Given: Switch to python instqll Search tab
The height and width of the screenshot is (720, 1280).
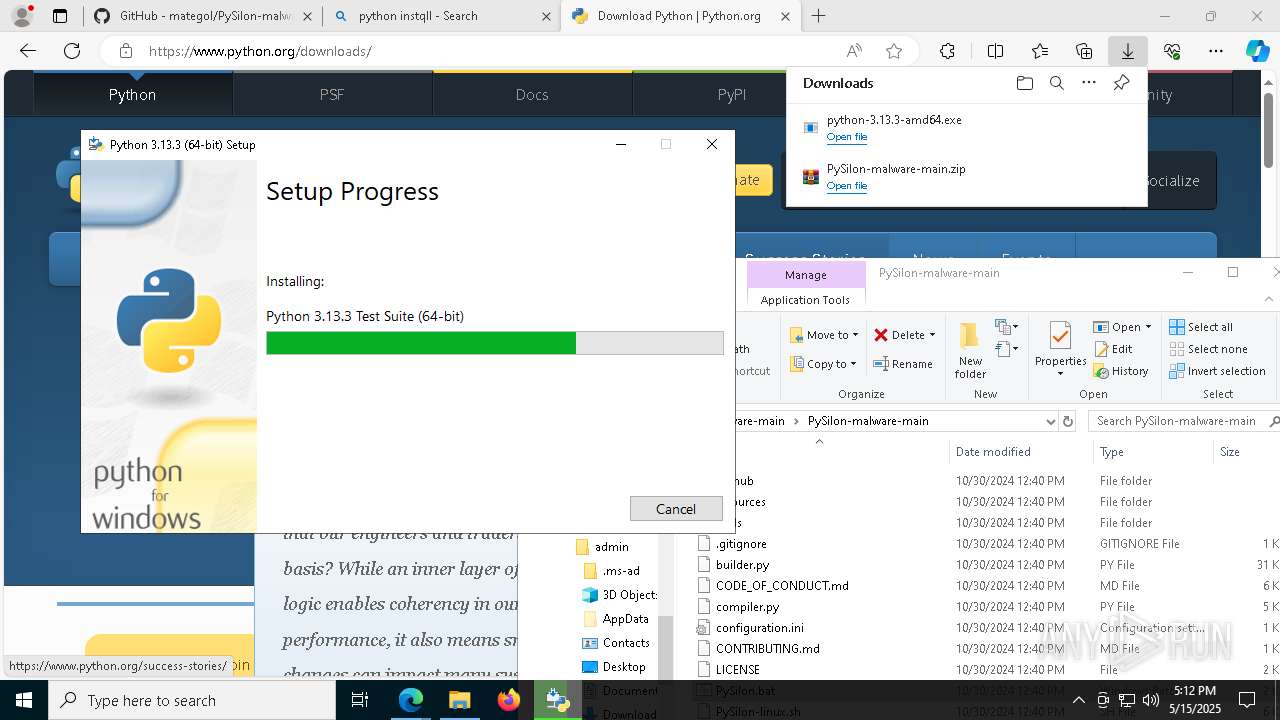Looking at the screenshot, I should [x=441, y=16].
